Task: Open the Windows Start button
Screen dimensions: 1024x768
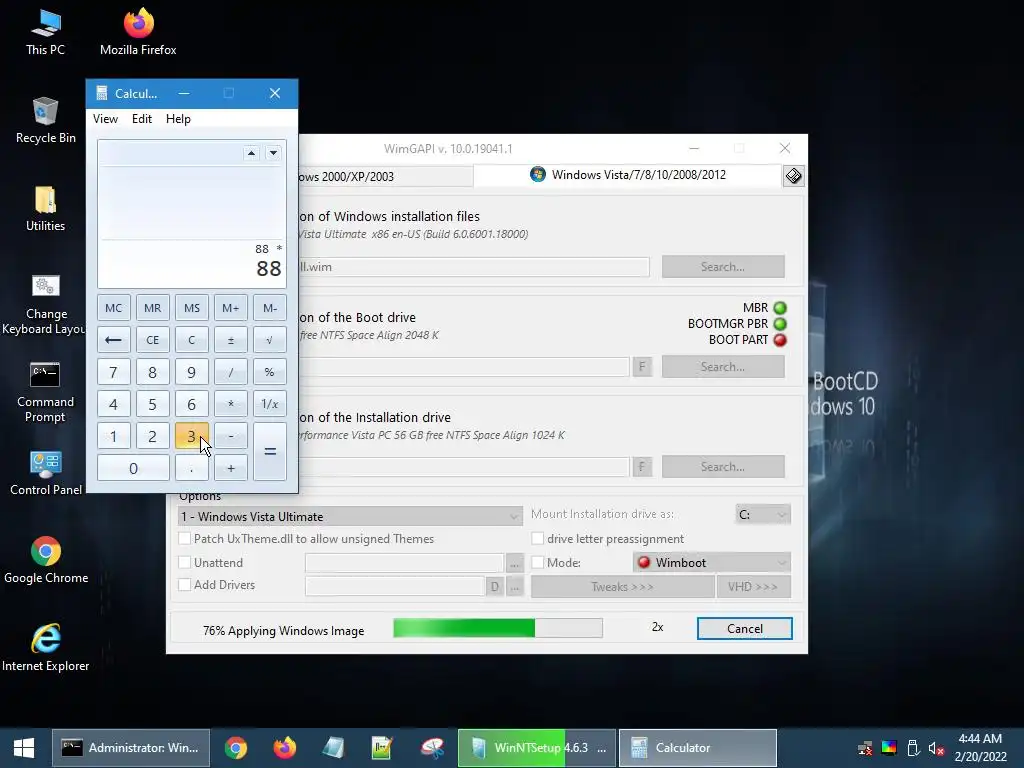Action: (x=24, y=748)
